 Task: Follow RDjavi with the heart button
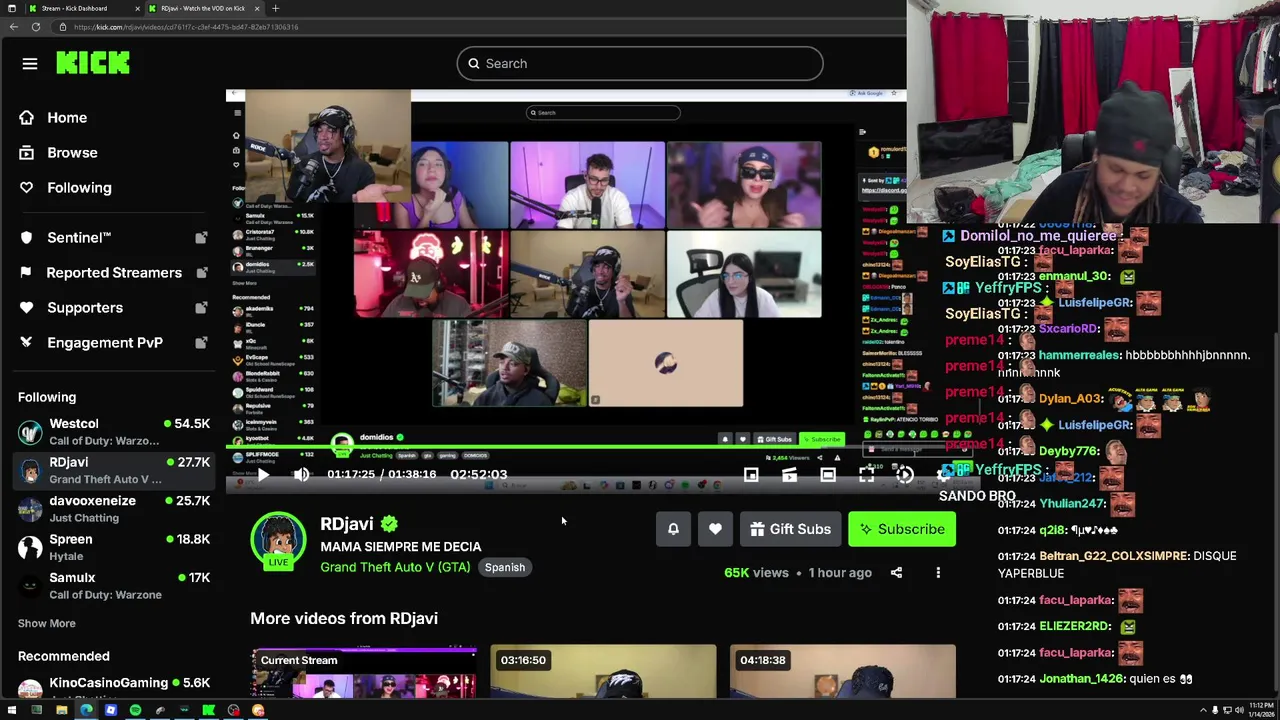pyautogui.click(x=715, y=530)
